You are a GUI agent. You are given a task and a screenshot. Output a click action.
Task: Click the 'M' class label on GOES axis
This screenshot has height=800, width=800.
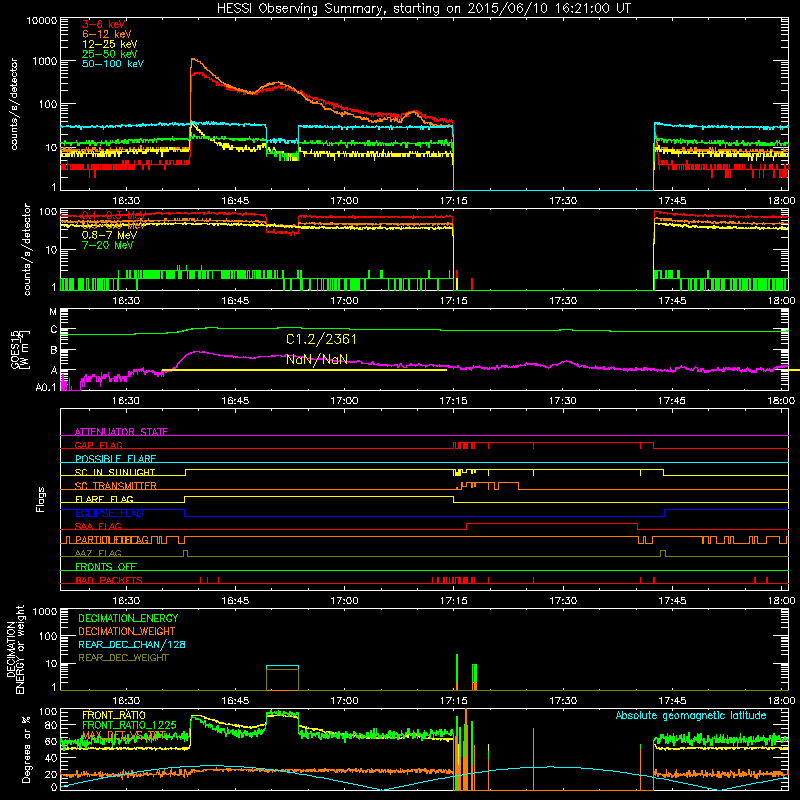(x=53, y=312)
